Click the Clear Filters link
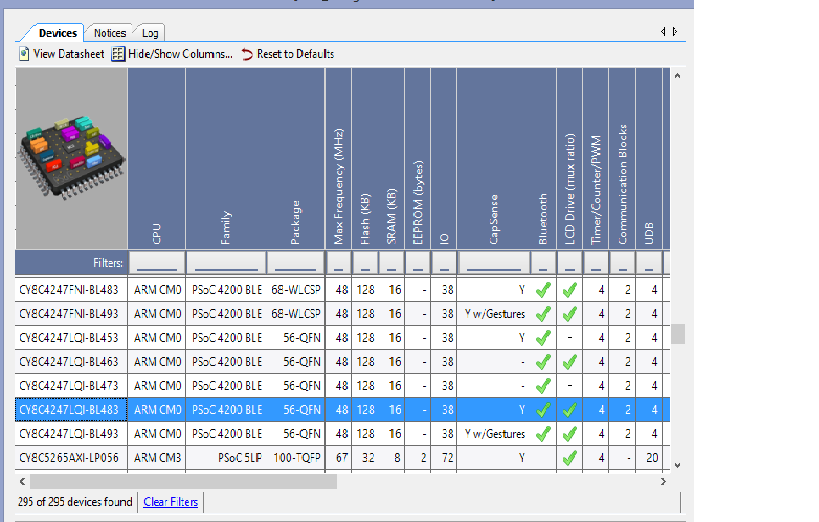This screenshot has width=819, height=522. (170, 502)
